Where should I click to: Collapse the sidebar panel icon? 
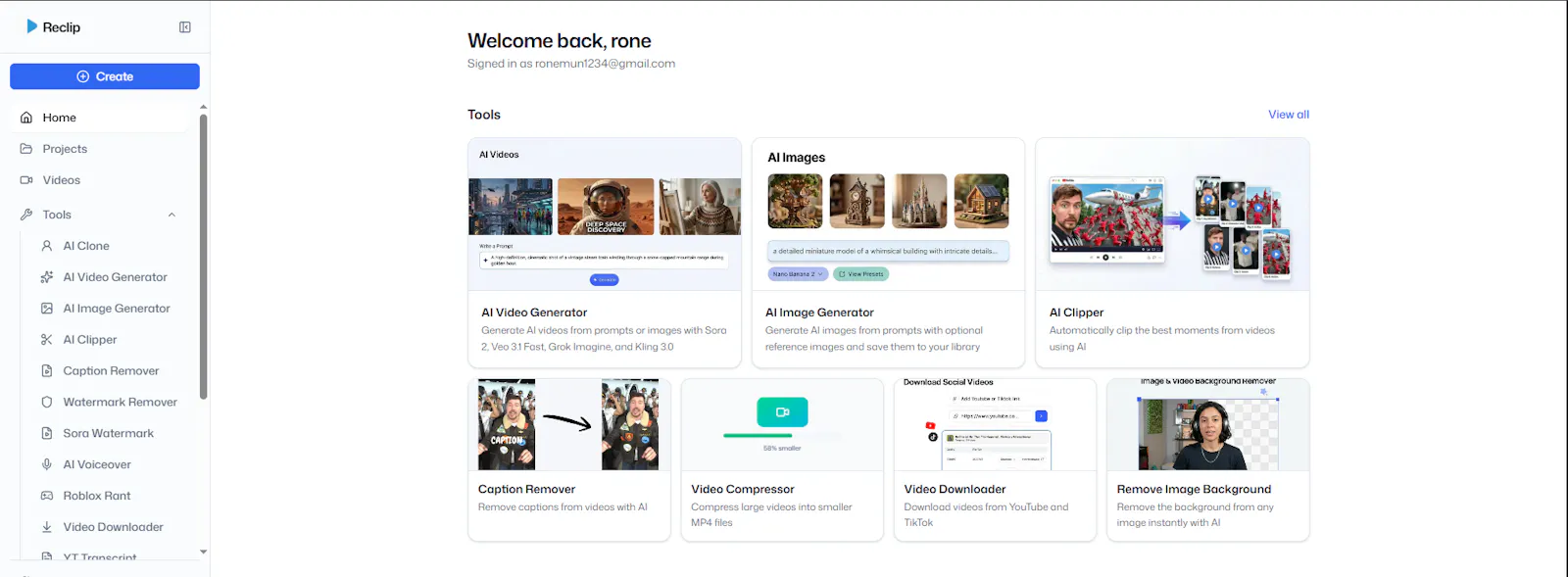pos(185,27)
